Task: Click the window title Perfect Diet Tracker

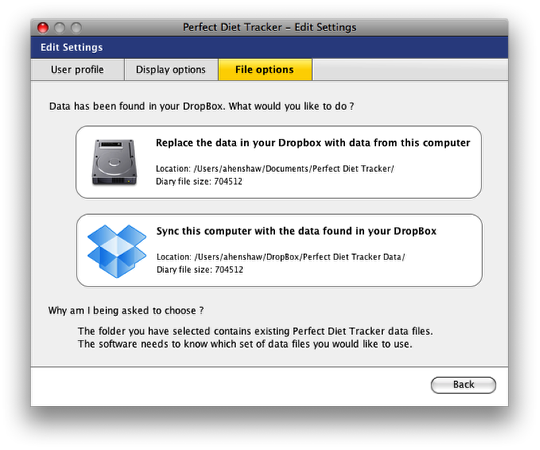Action: pyautogui.click(x=269, y=27)
